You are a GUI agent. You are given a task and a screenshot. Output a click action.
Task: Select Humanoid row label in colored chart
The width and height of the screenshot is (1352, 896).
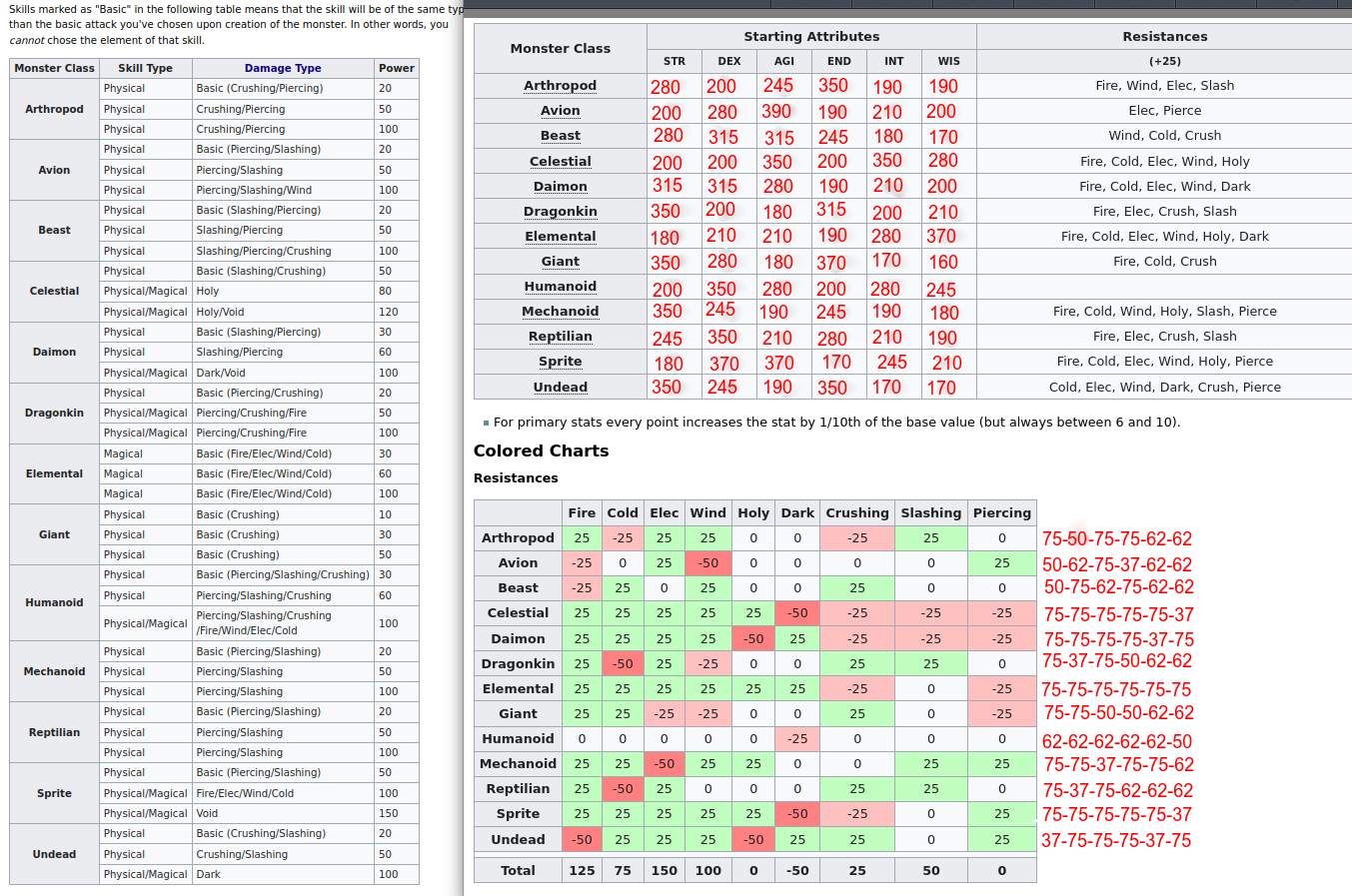tap(518, 738)
